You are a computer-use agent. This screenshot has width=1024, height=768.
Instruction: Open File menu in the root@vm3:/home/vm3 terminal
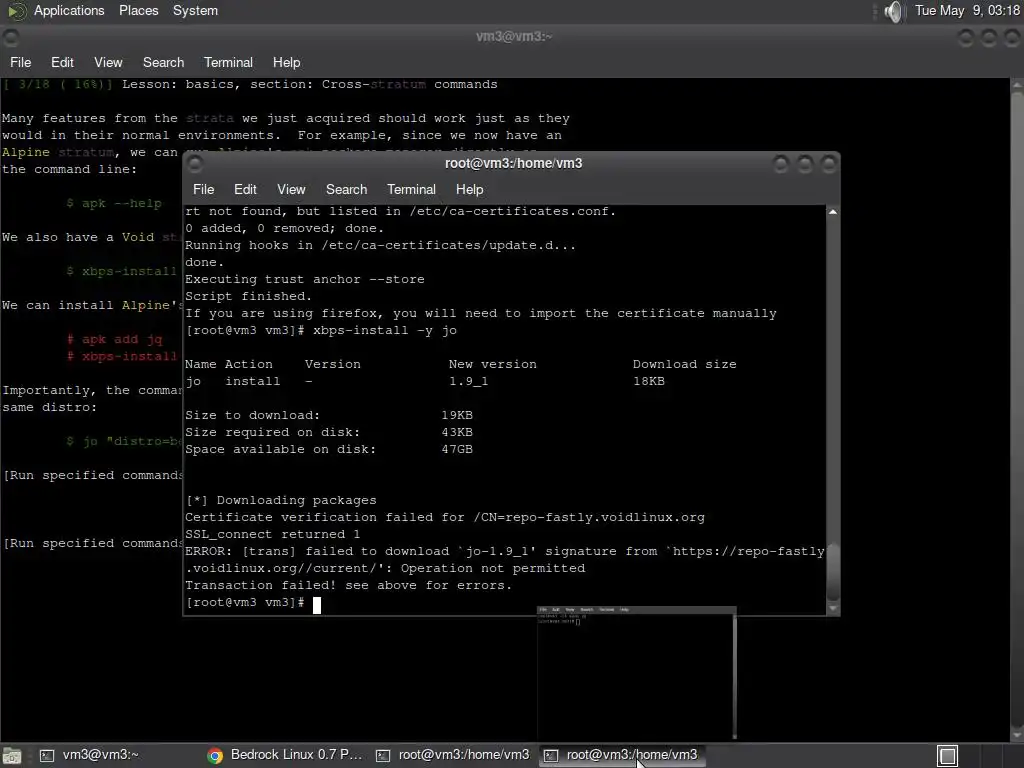[203, 189]
